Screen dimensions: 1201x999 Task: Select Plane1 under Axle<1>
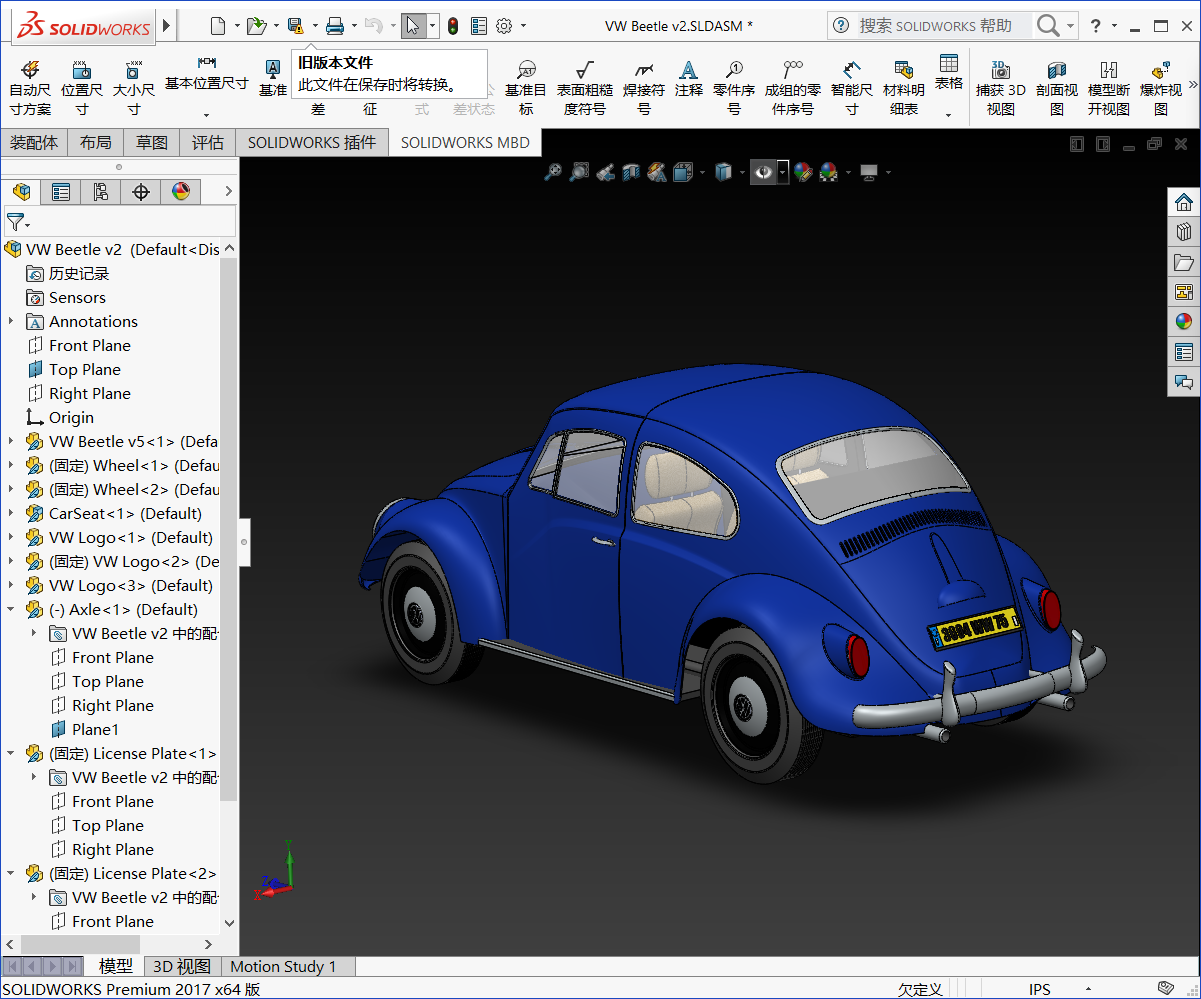(95, 729)
